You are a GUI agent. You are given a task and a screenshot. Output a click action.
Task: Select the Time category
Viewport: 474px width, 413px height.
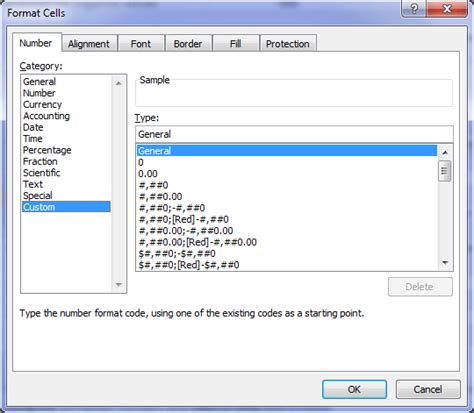(66, 138)
